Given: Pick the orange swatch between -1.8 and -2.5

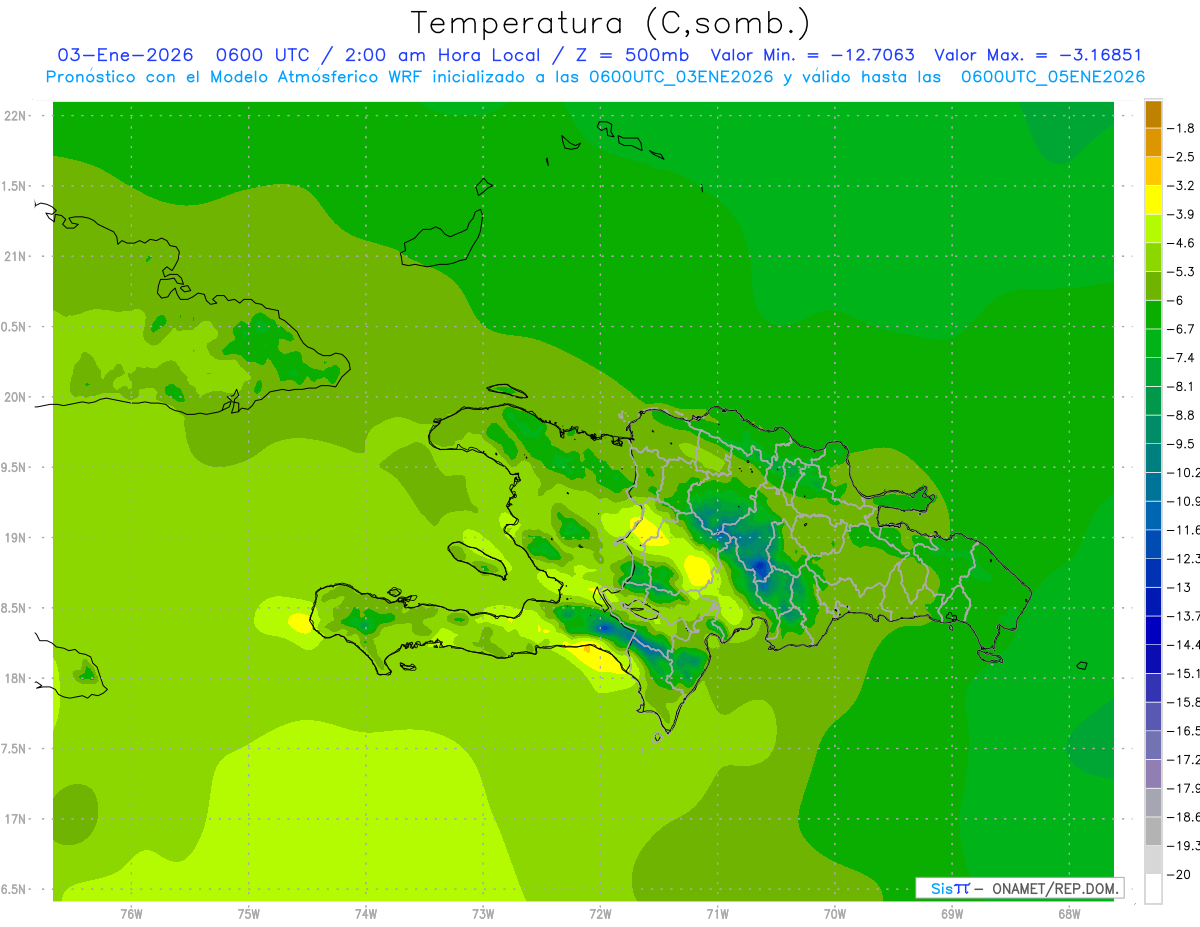Looking at the screenshot, I should [1153, 142].
